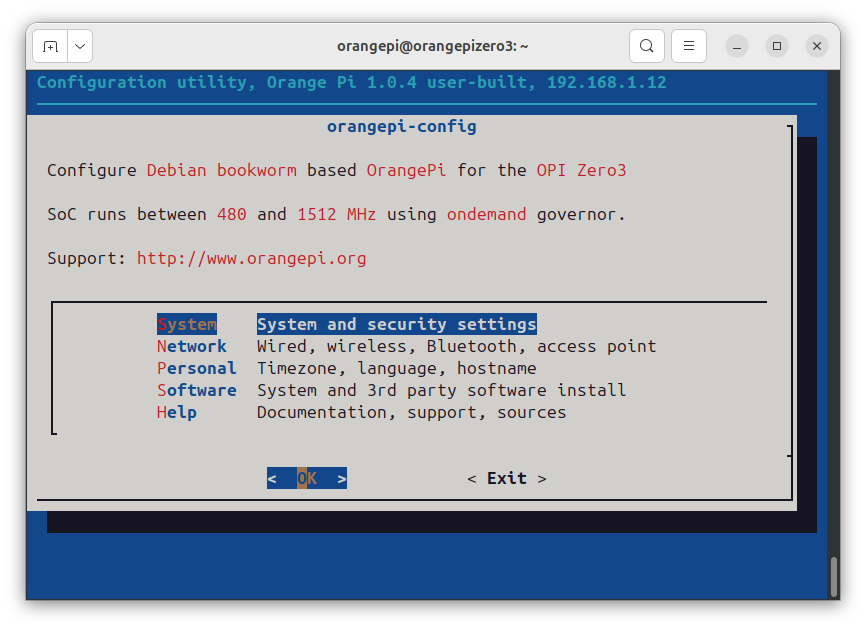Image resolution: width=866 pixels, height=629 pixels.
Task: Maximize the terminal window
Action: [777, 46]
